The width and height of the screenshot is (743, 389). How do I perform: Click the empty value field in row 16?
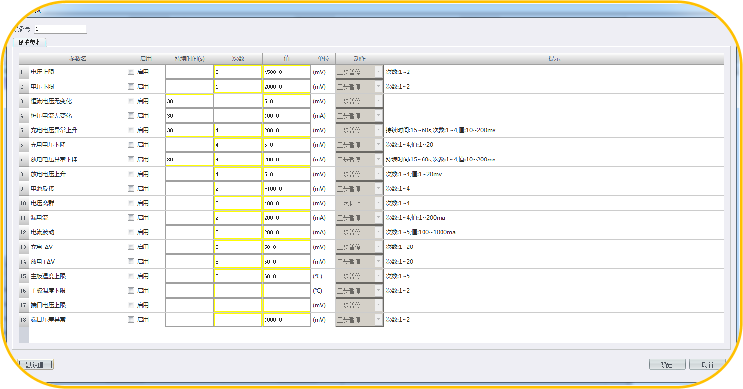287,290
